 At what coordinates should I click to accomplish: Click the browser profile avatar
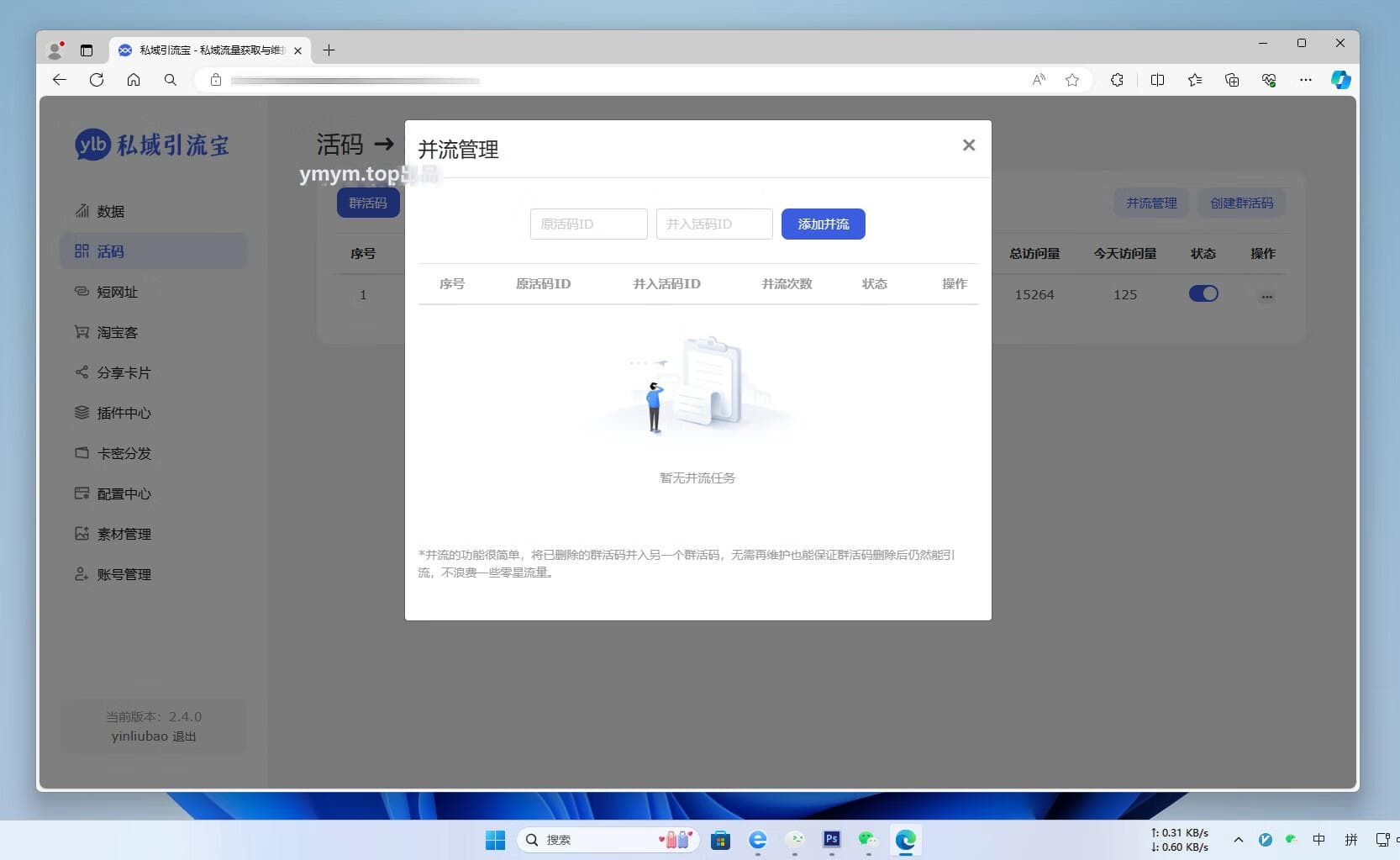point(55,50)
